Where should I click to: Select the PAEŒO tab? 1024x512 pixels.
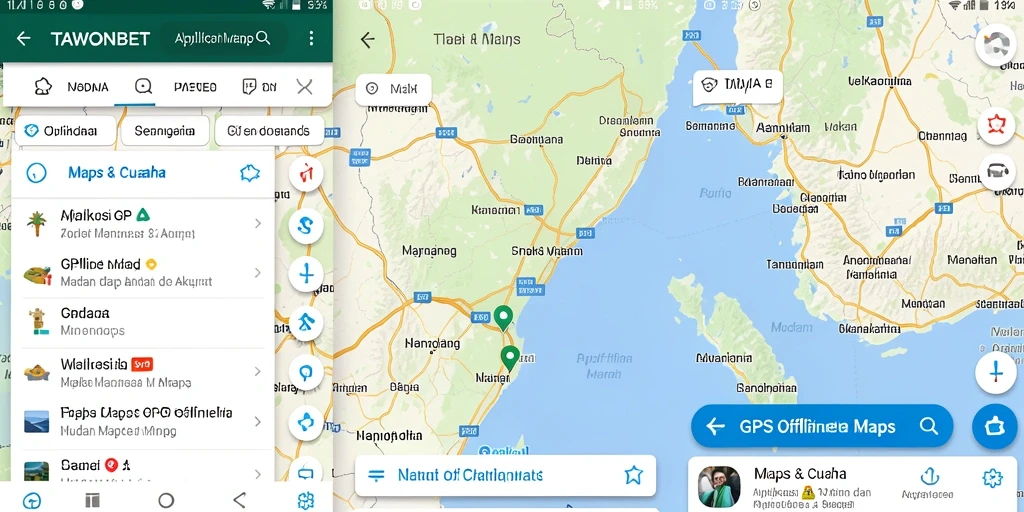pyautogui.click(x=195, y=87)
